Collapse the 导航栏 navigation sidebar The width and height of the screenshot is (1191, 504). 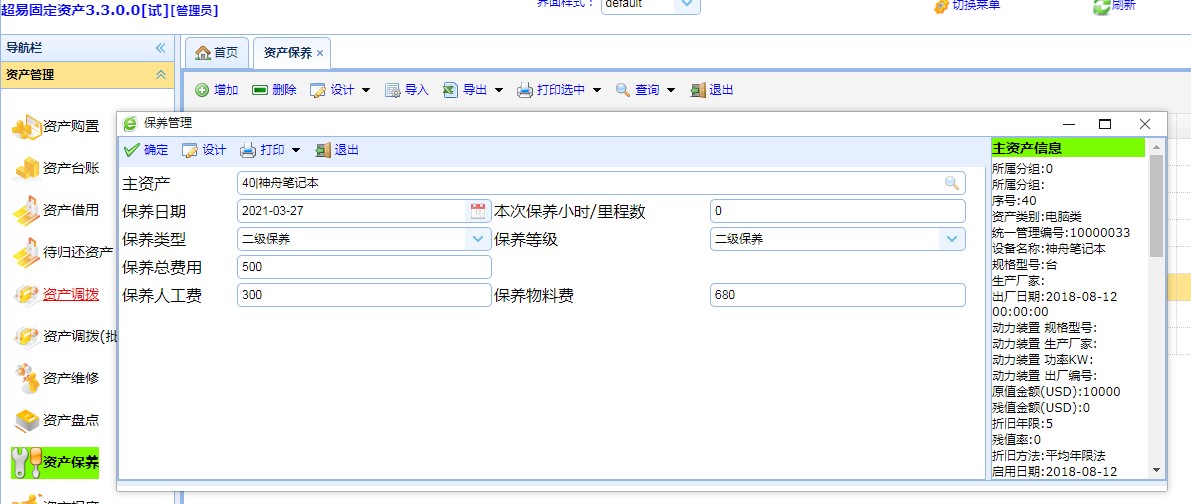tap(160, 48)
